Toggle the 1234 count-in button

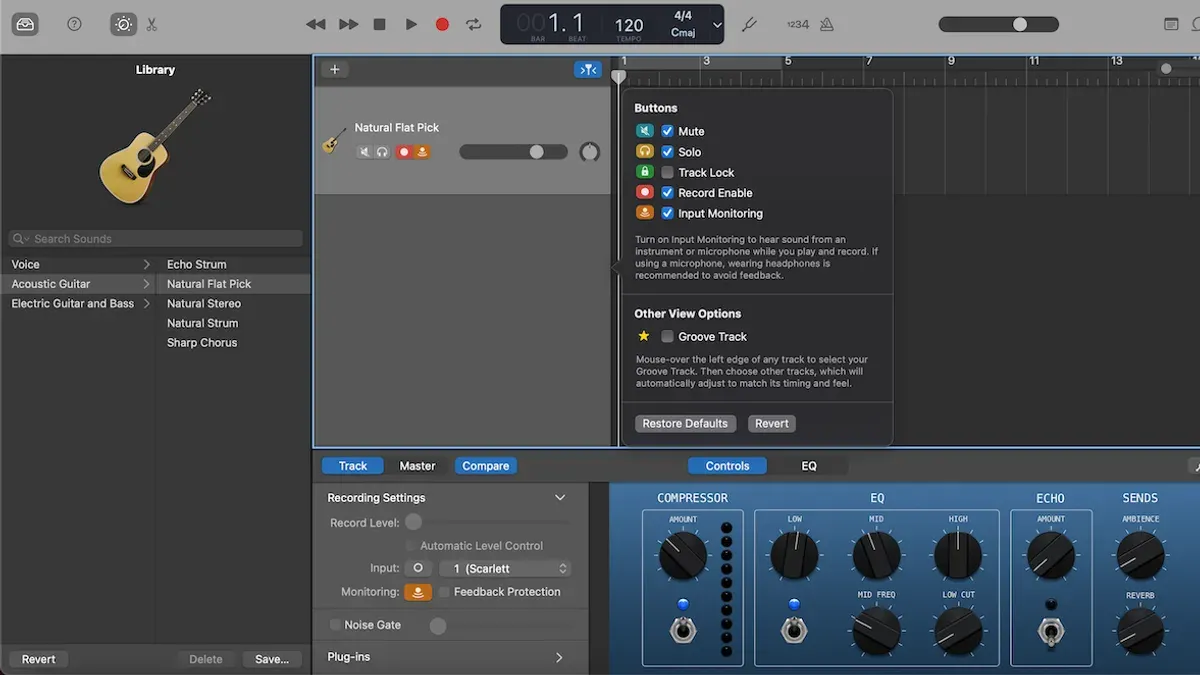pos(797,24)
